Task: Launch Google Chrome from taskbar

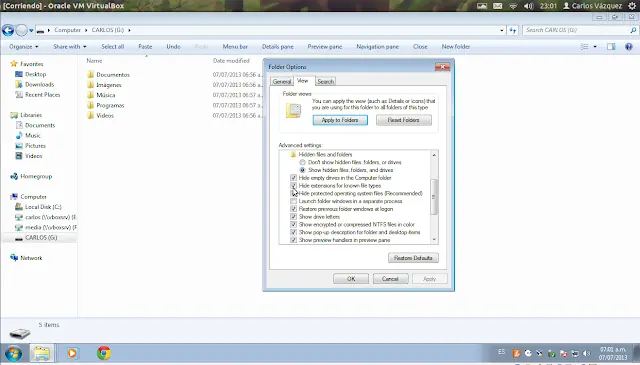Action: click(104, 353)
